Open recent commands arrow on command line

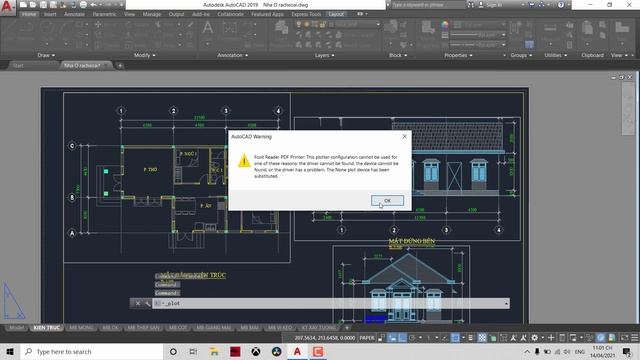click(x=506, y=303)
